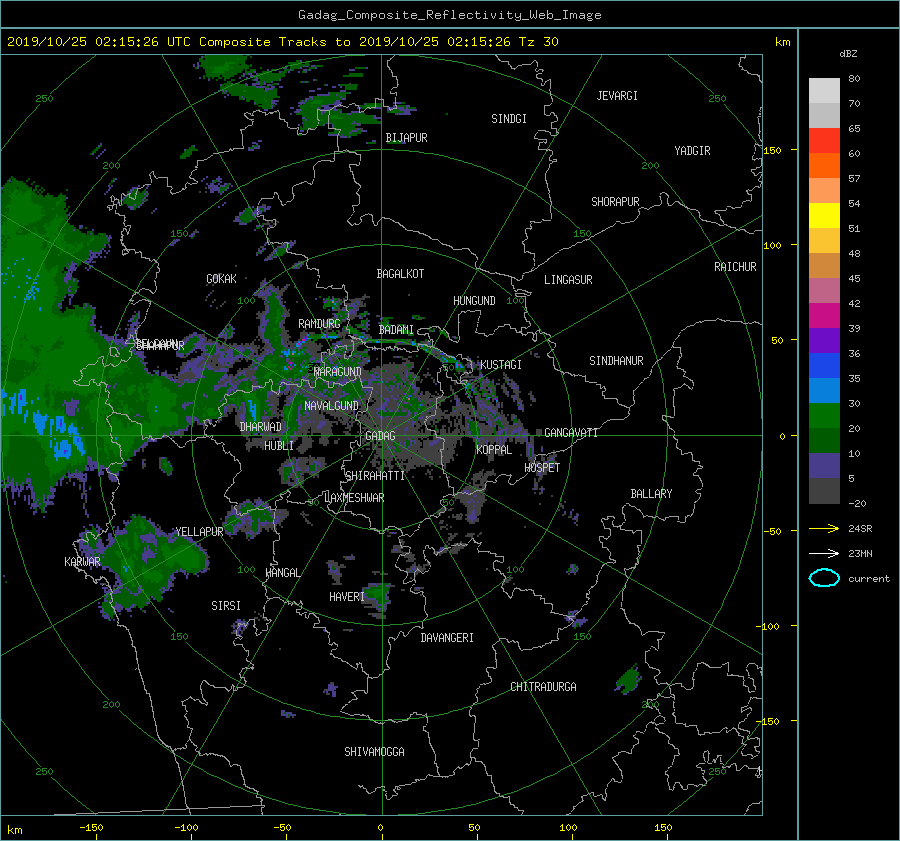Select the 'GANGAVATI' city label

pos(571,433)
